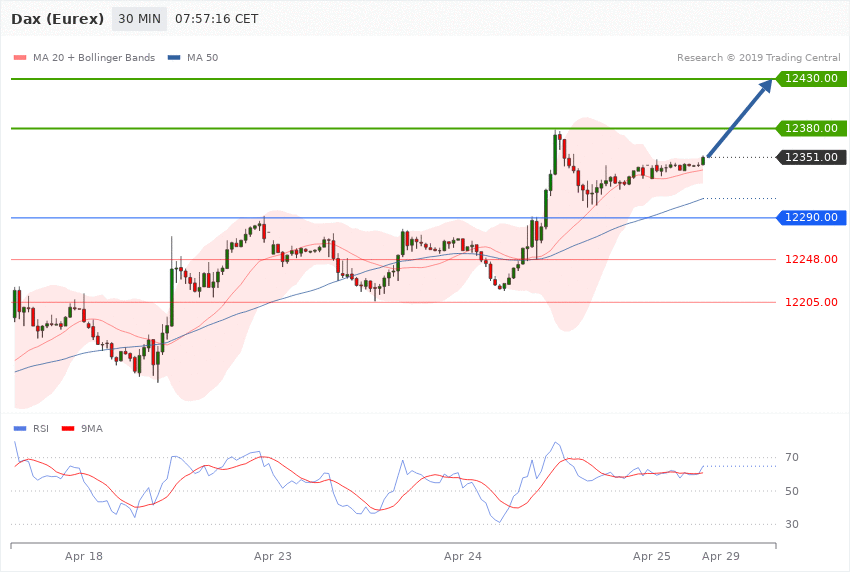Viewport: 850px width, 576px height.
Task: Click the 07:57:16 CET timestamp
Action: [216, 19]
